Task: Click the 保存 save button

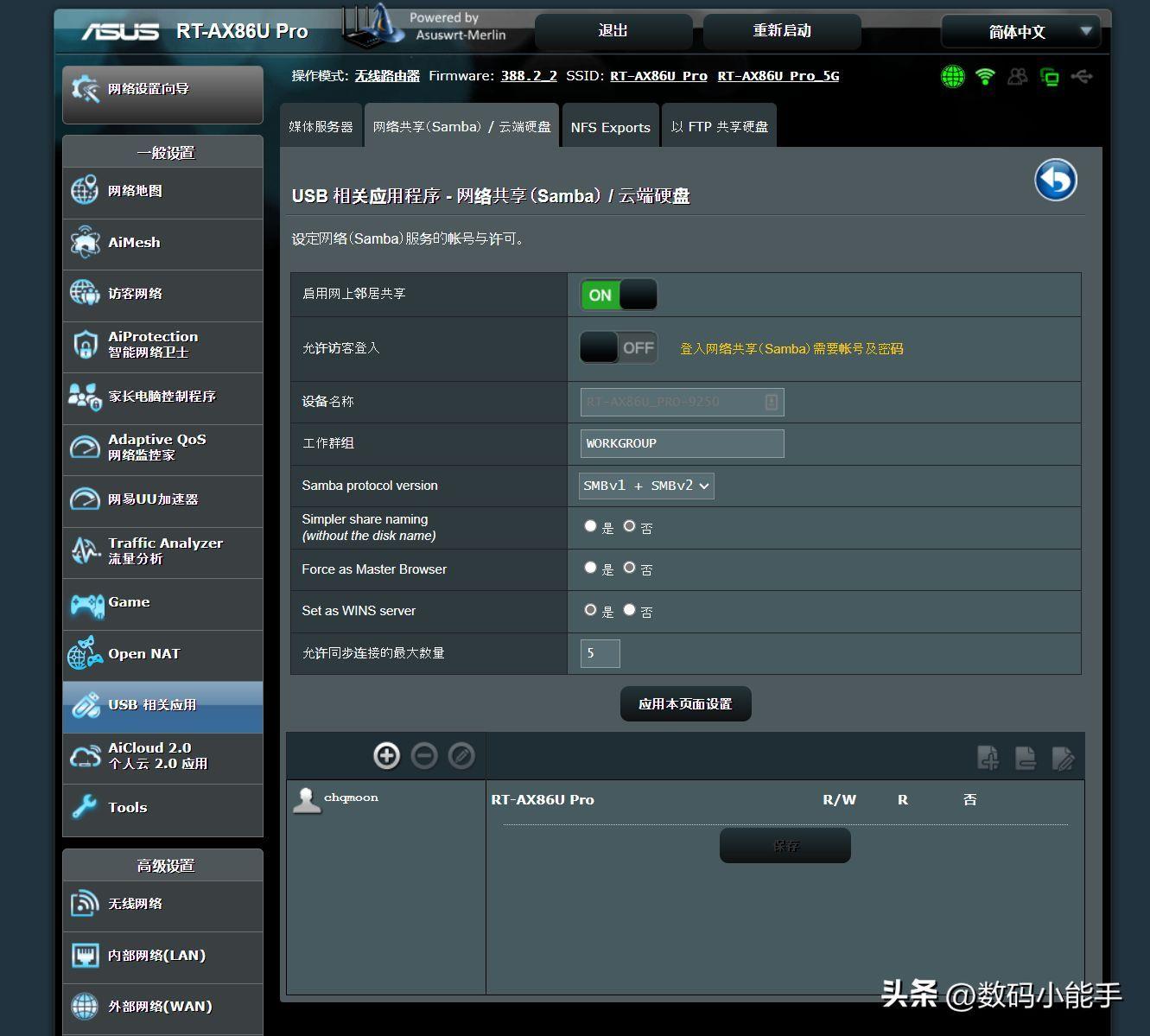Action: tap(785, 845)
